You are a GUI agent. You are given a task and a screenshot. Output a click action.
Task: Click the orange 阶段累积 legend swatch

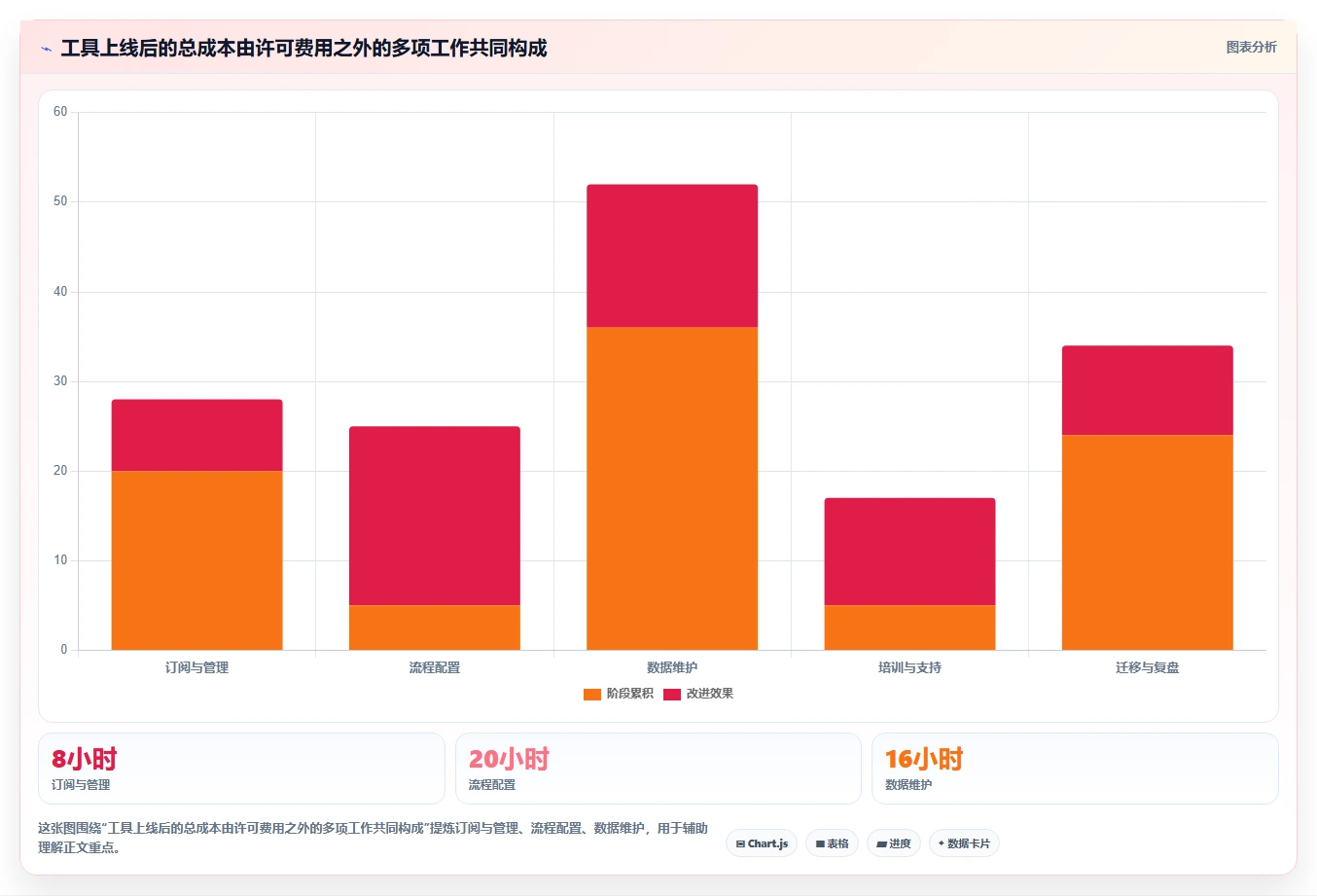(592, 694)
